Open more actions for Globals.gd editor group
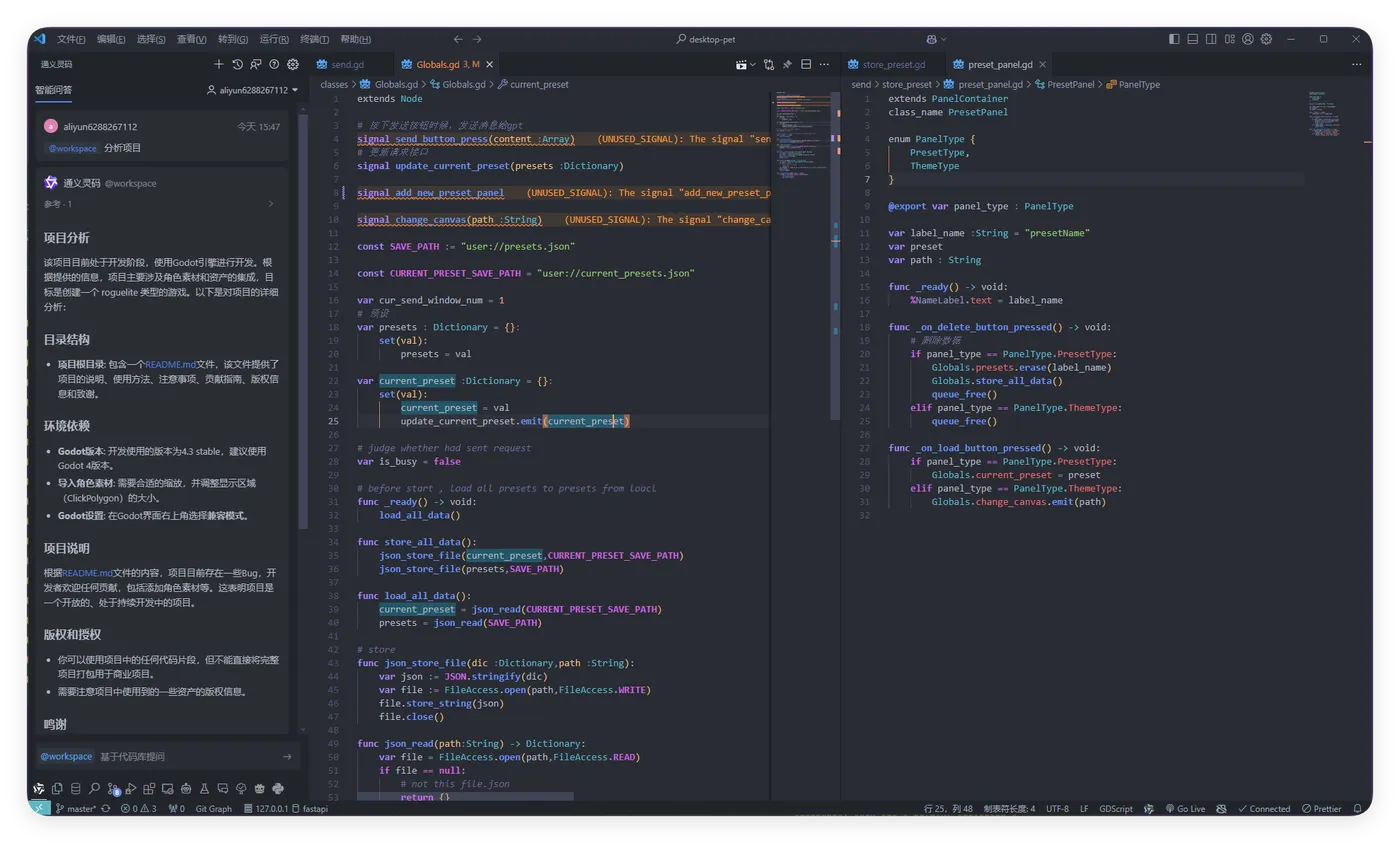 pos(824,64)
